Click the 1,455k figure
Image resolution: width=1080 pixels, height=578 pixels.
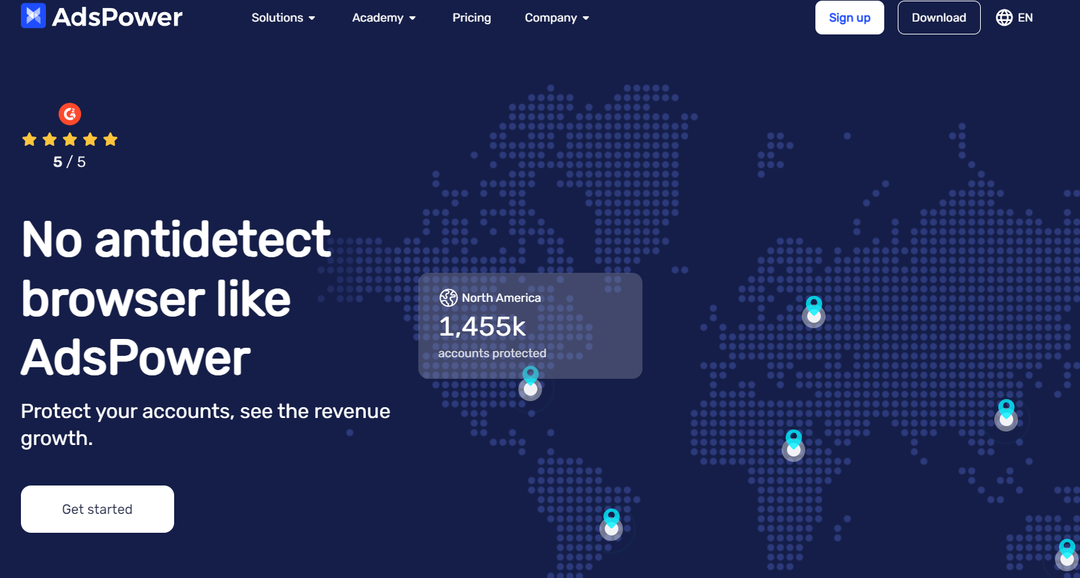tap(482, 327)
